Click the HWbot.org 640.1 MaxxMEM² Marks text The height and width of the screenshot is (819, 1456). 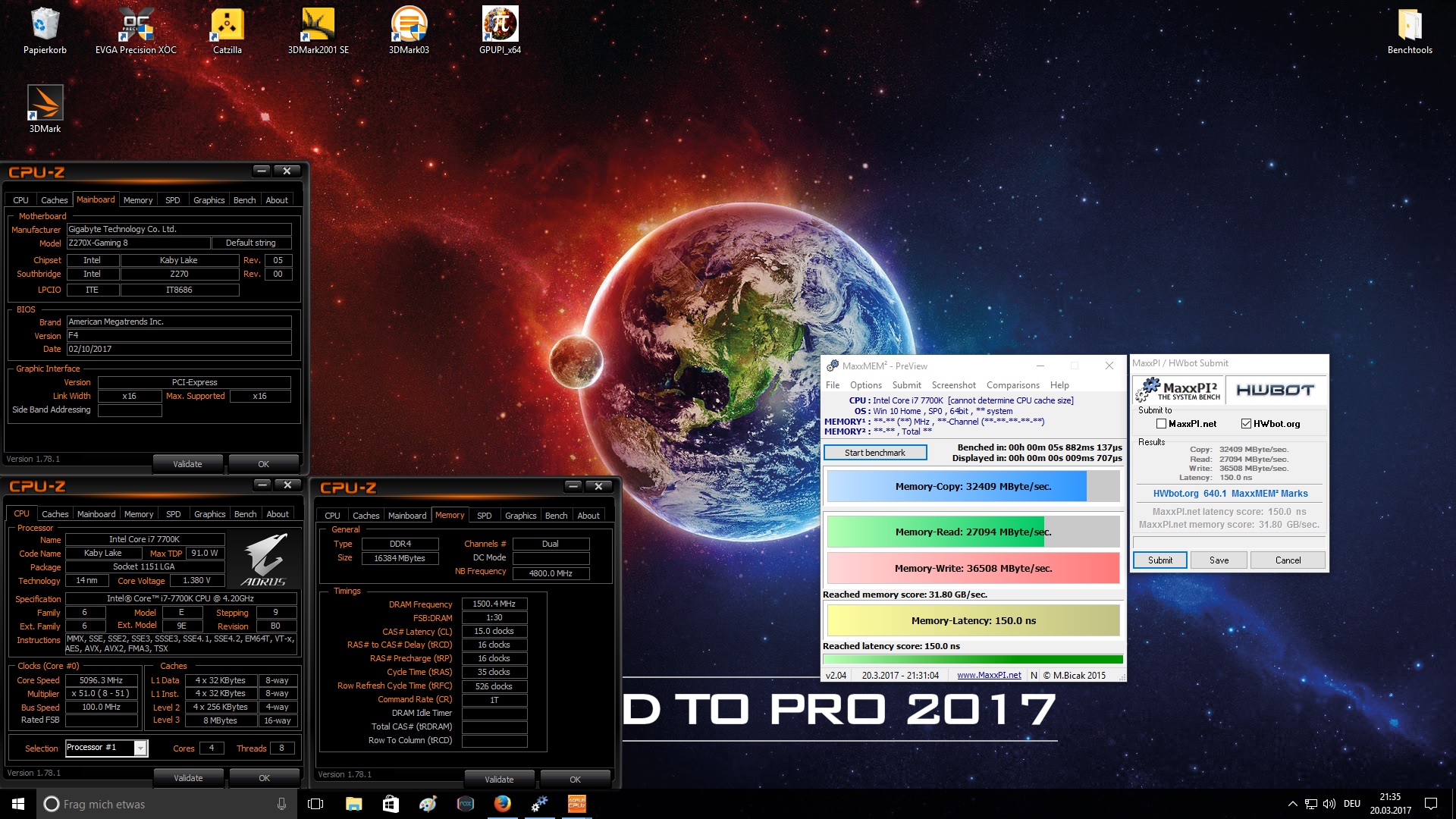(1230, 494)
